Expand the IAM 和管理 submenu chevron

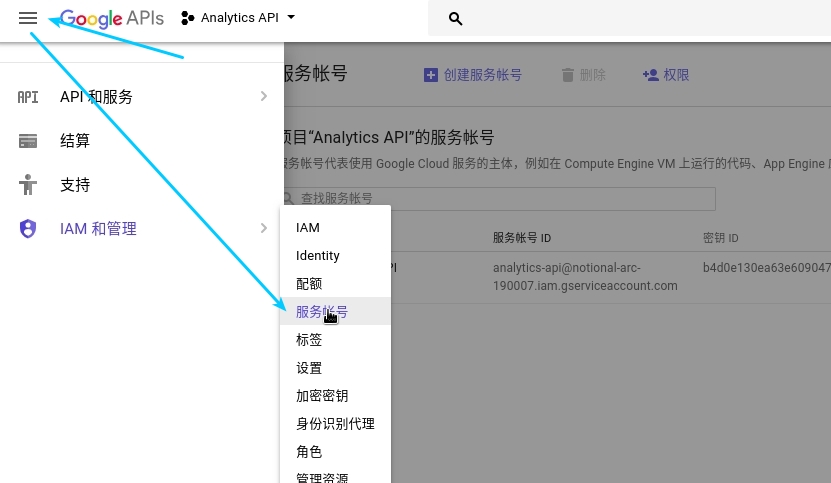click(264, 229)
